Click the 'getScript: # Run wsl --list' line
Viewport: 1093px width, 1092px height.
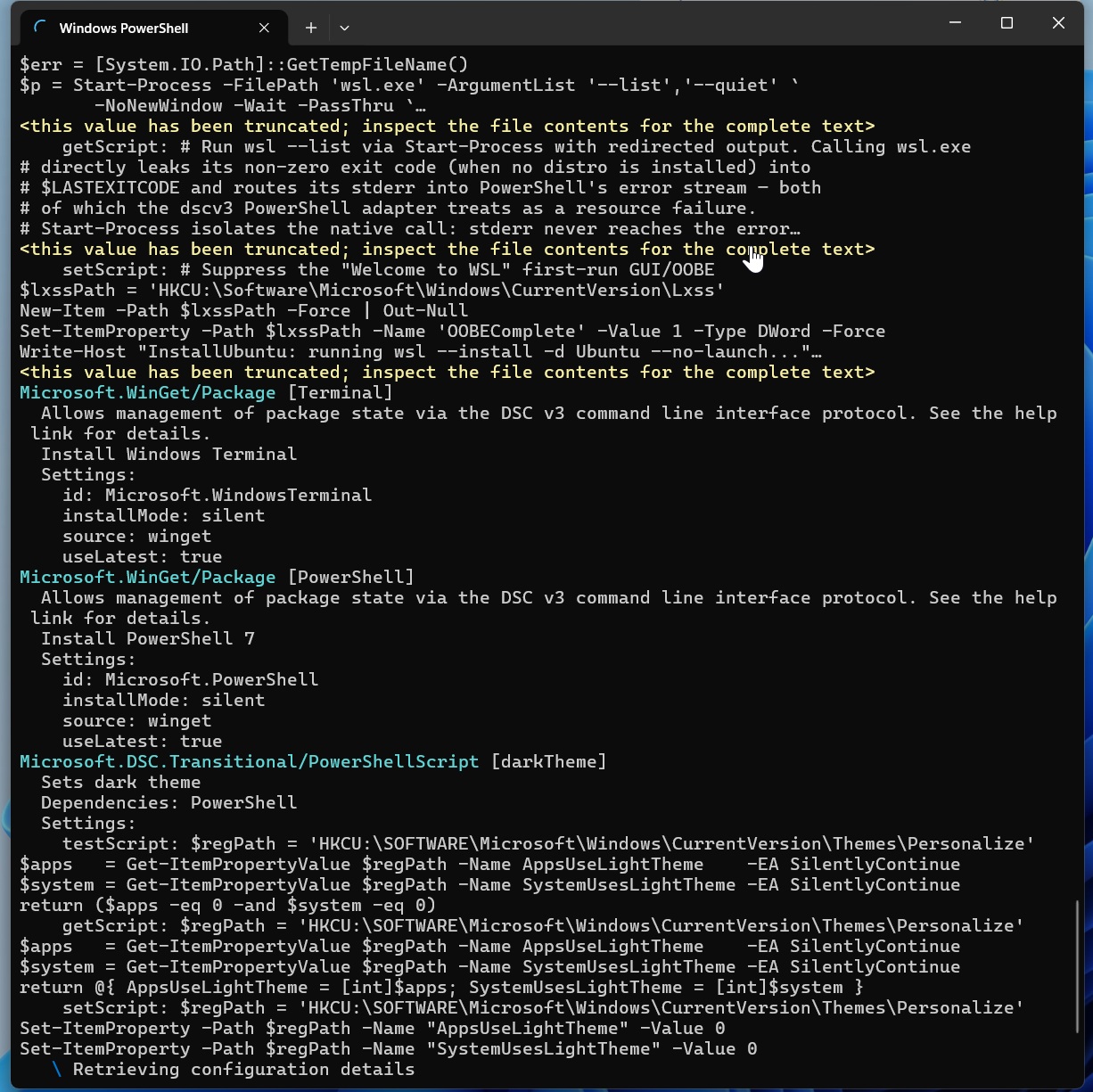coord(516,146)
